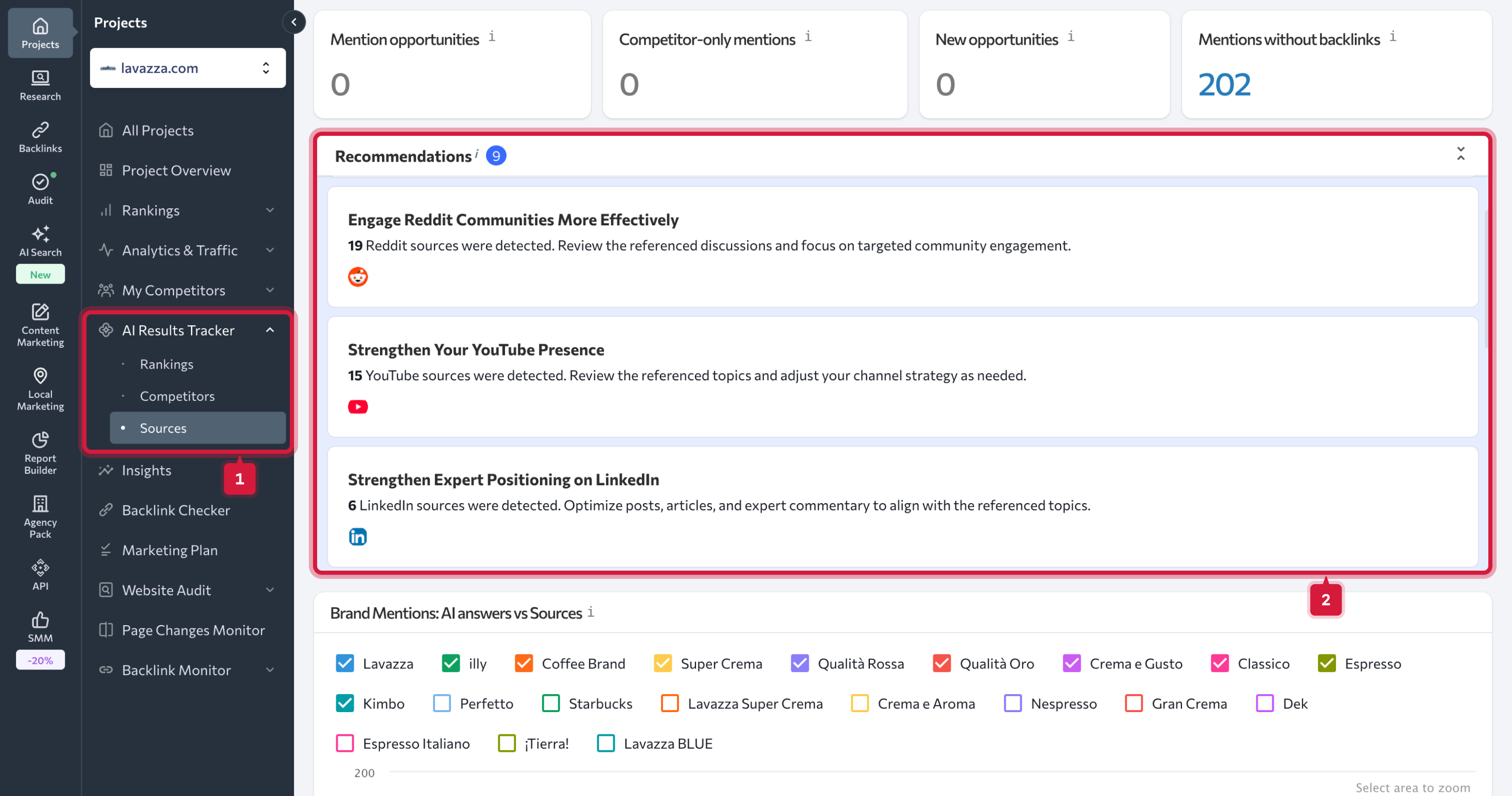Click the YouTube icon under the YouTube recommendation
The width and height of the screenshot is (1512, 796).
357,406
